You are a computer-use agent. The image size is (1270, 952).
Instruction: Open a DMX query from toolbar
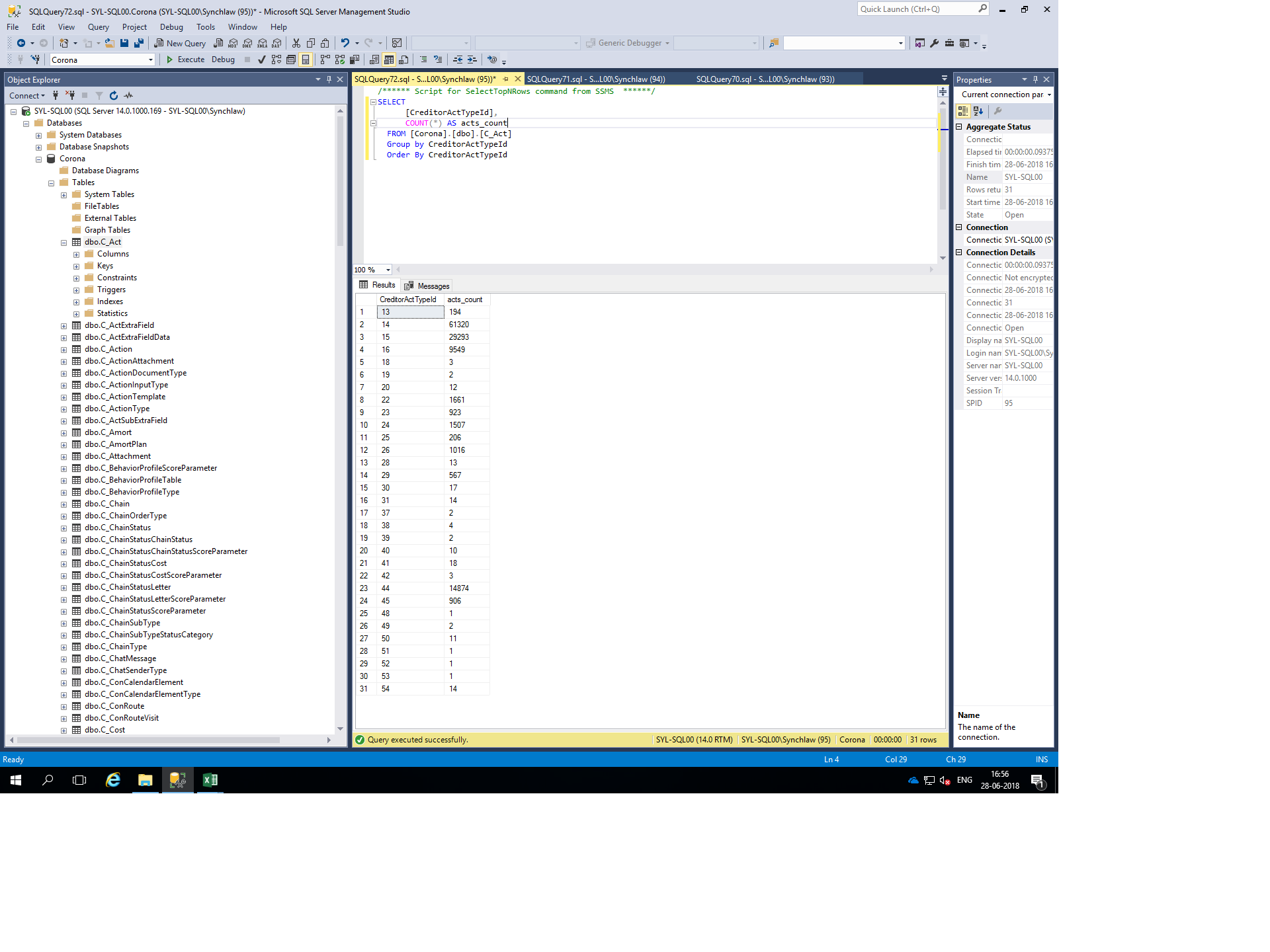[247, 43]
